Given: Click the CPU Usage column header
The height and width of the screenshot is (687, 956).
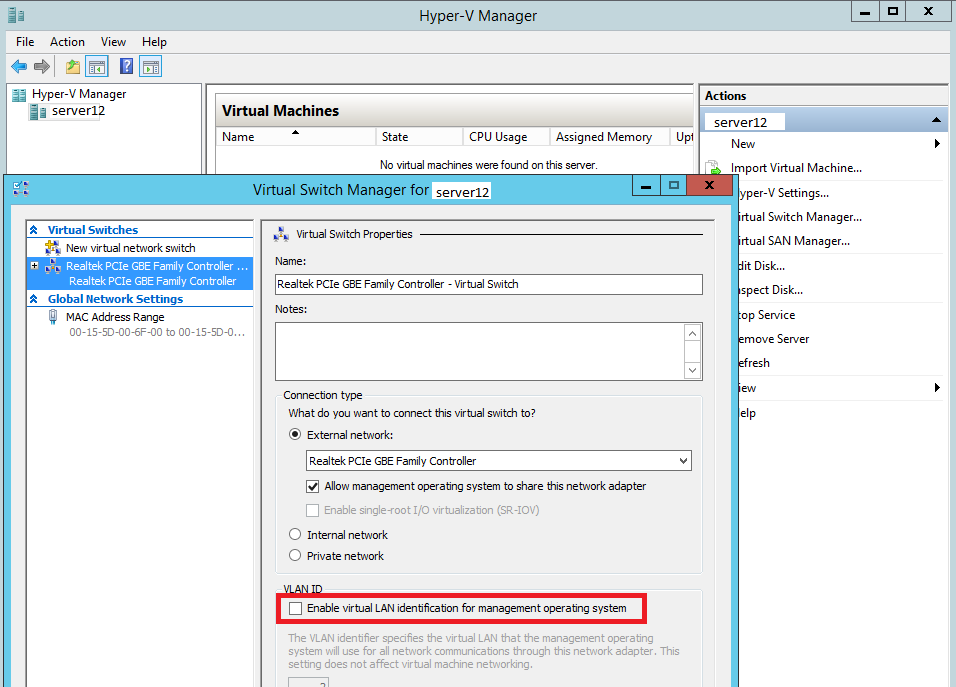Looking at the screenshot, I should (x=506, y=137).
